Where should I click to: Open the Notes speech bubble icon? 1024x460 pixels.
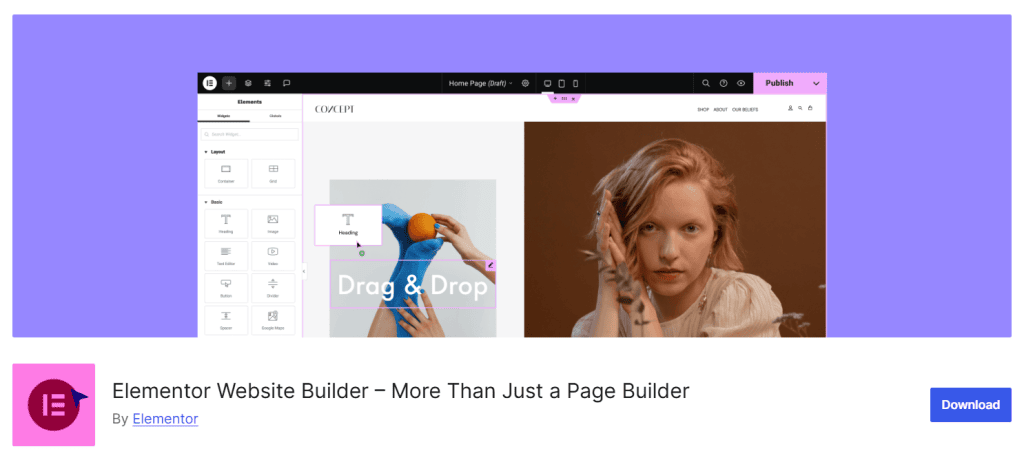(x=286, y=83)
